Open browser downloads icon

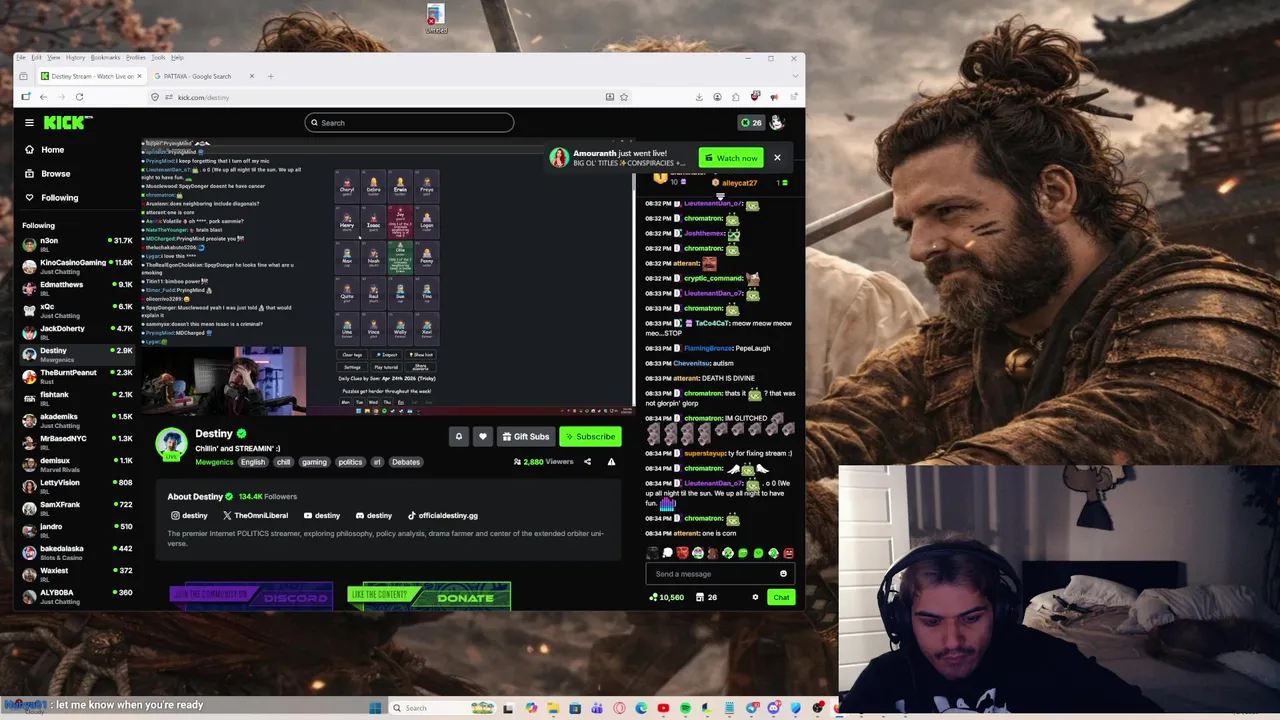point(699,97)
